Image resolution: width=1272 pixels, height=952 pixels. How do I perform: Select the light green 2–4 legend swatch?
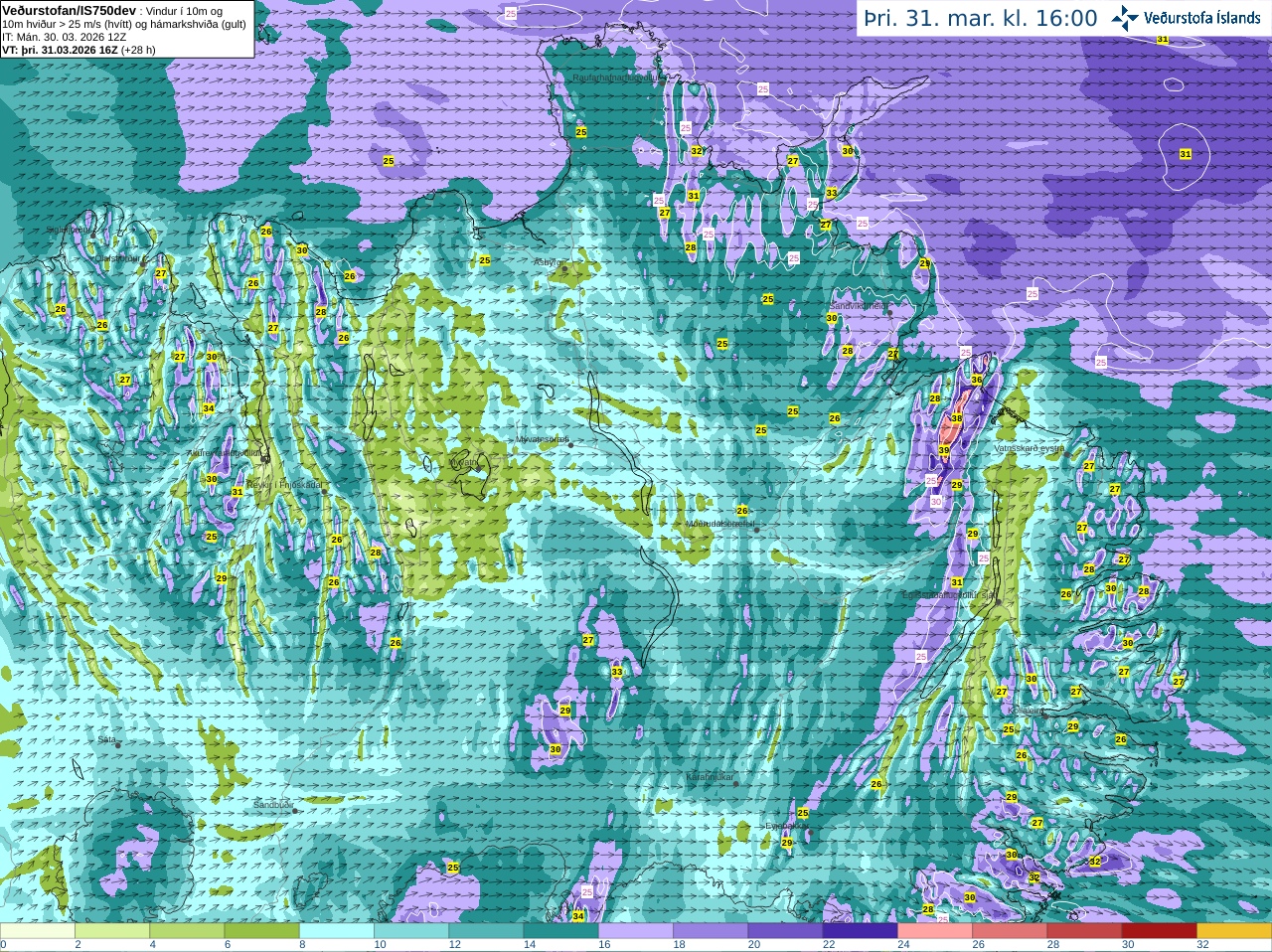pyautogui.click(x=112, y=931)
